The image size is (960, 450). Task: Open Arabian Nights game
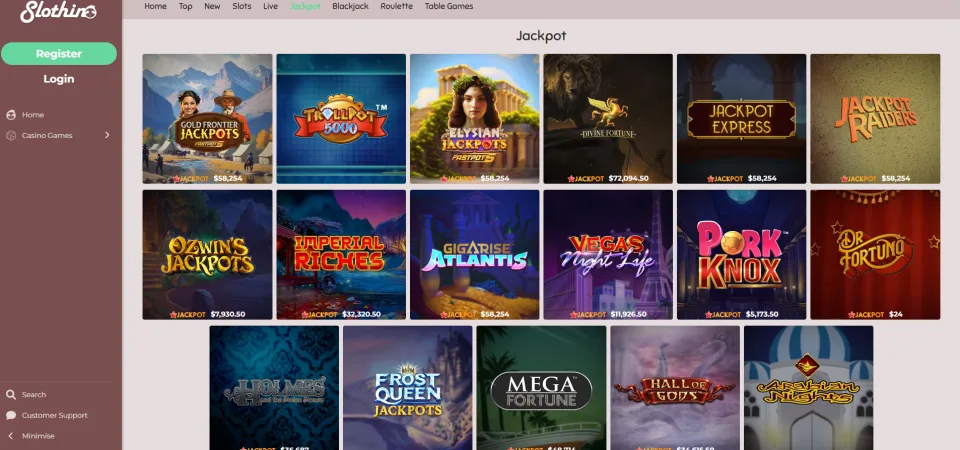(x=808, y=388)
